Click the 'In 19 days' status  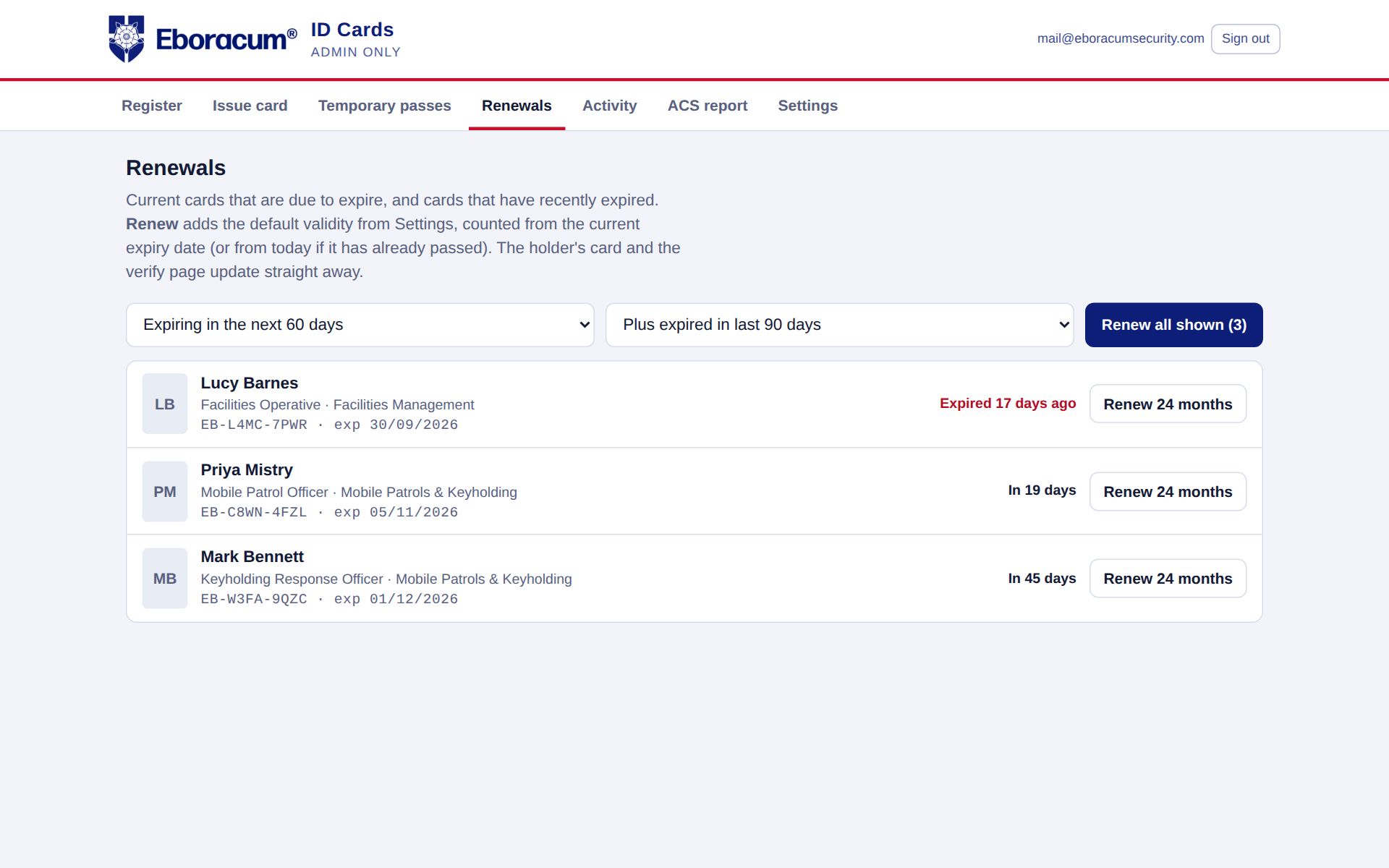pos(1042,490)
